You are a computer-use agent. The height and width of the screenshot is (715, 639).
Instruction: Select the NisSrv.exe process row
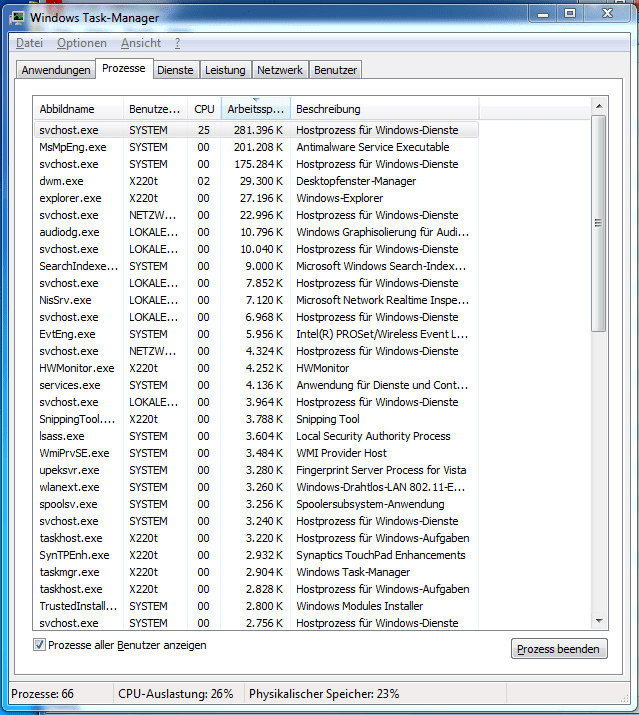(256, 300)
